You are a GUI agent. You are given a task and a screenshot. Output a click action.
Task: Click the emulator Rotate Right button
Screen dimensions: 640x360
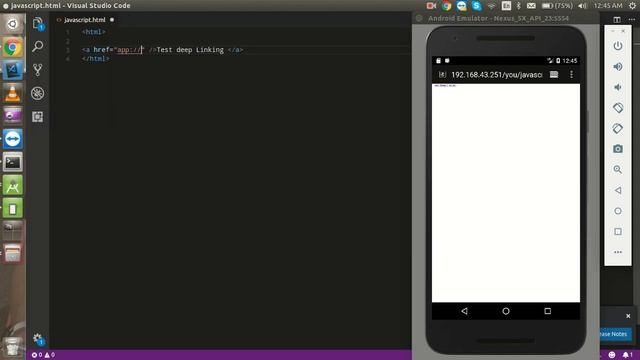point(618,128)
